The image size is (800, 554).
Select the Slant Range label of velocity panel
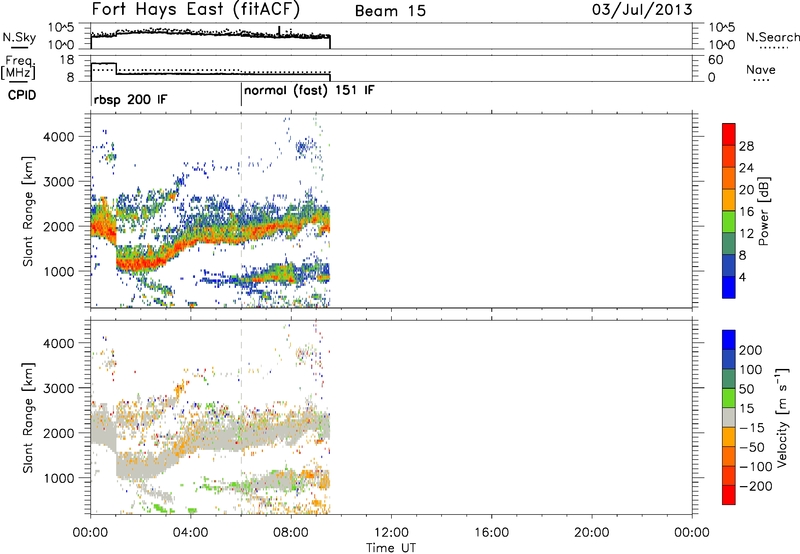[x=28, y=418]
